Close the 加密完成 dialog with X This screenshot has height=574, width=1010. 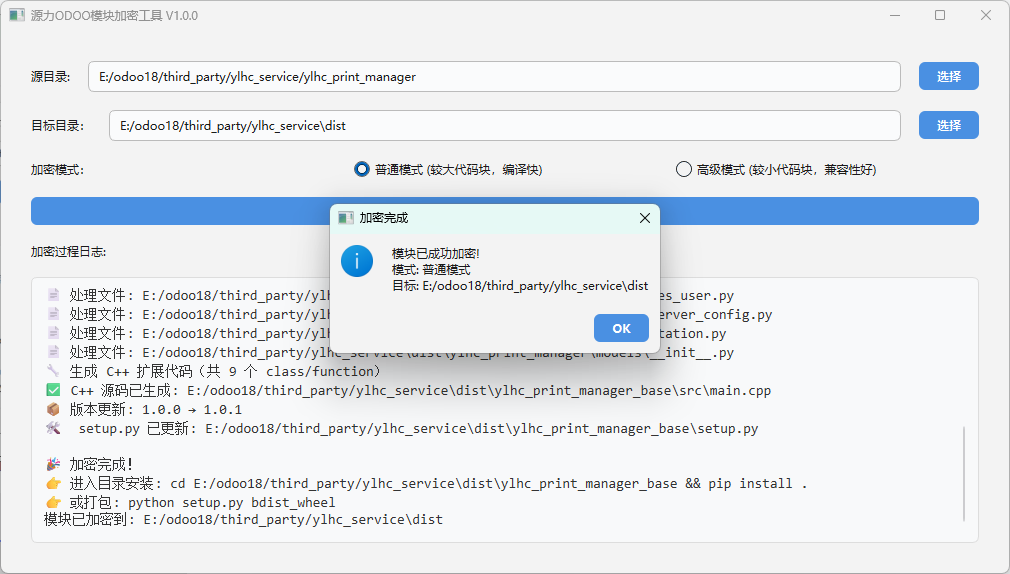click(x=644, y=218)
